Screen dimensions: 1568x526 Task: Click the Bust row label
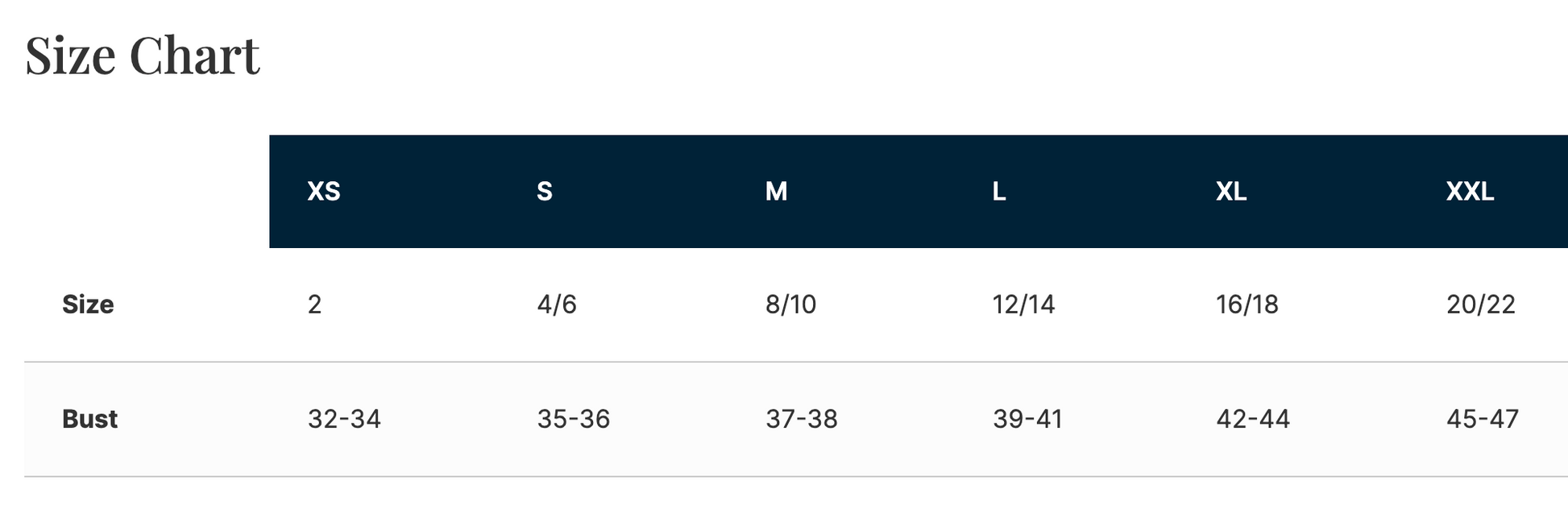[89, 419]
